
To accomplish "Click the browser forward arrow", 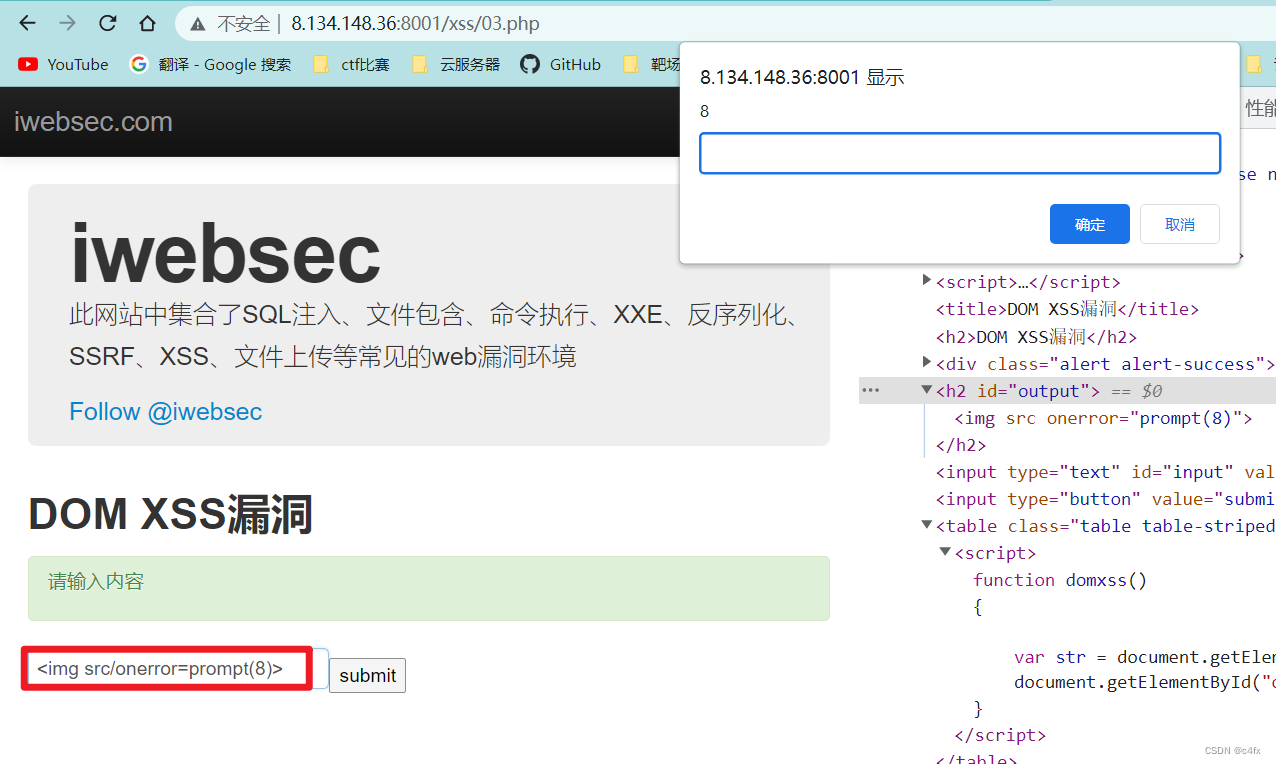I will [67, 23].
